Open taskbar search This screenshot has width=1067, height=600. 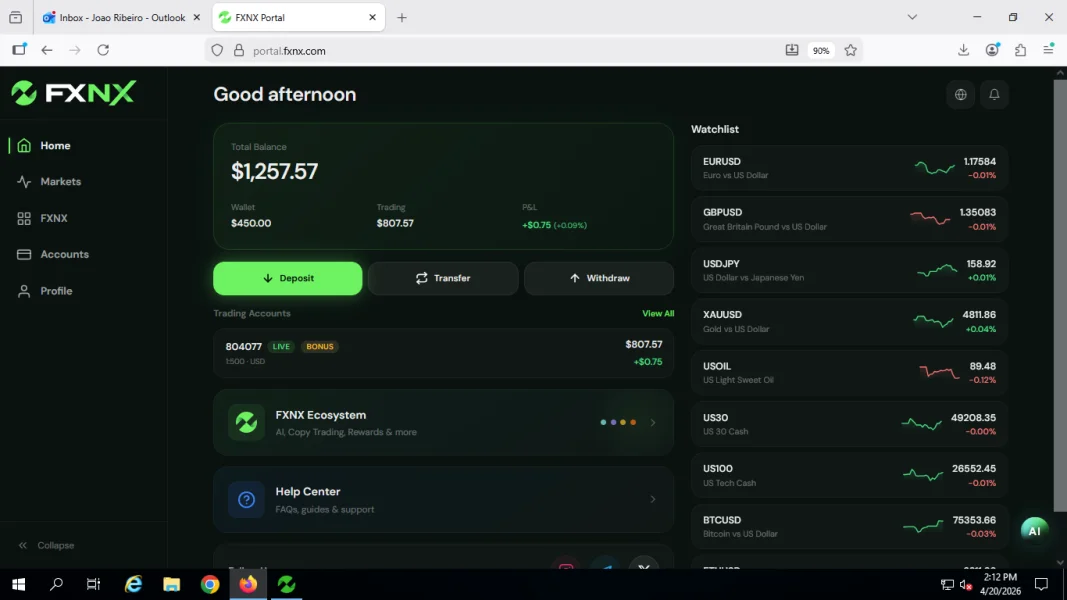click(x=56, y=584)
